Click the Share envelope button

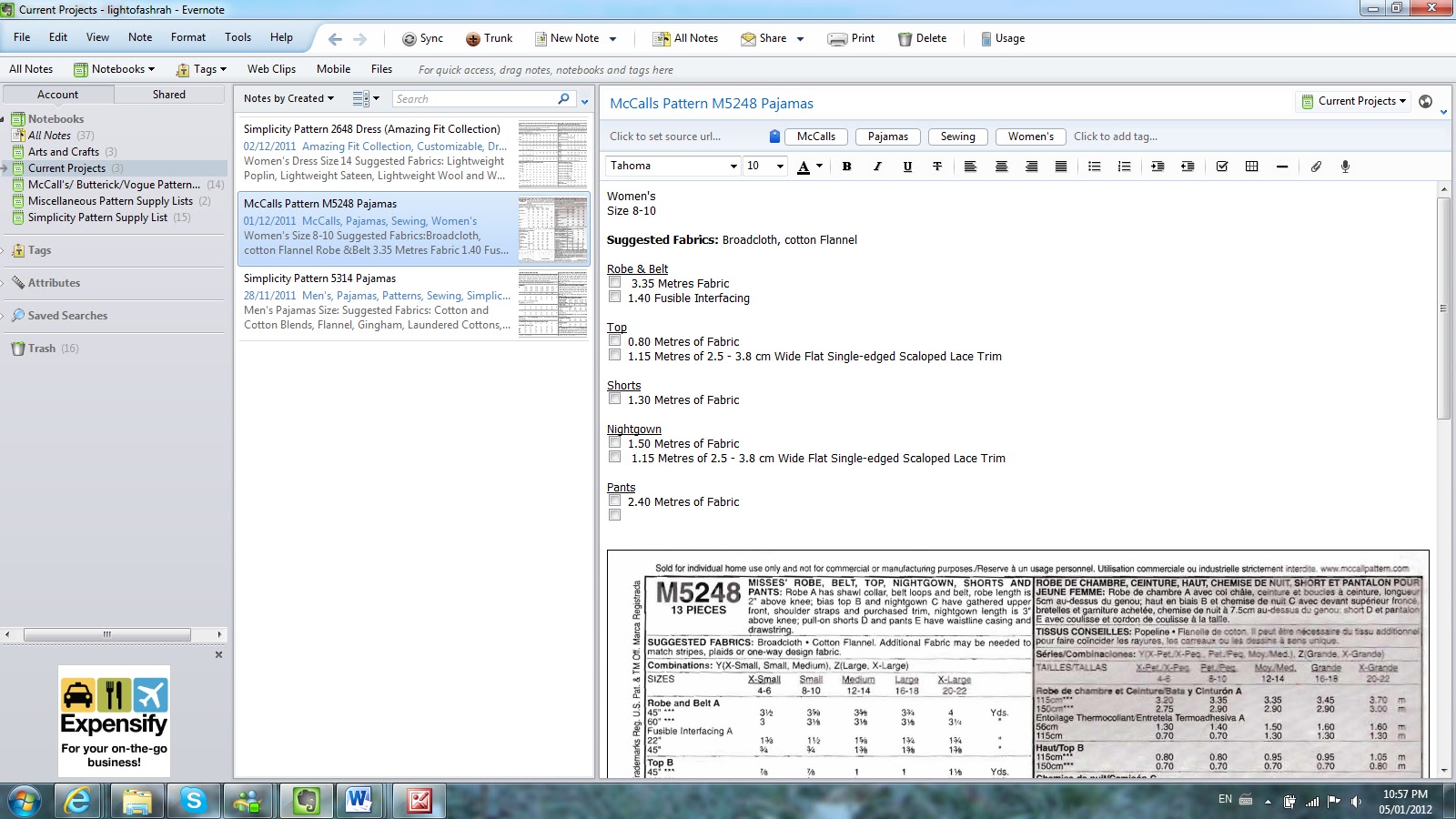[x=763, y=38]
